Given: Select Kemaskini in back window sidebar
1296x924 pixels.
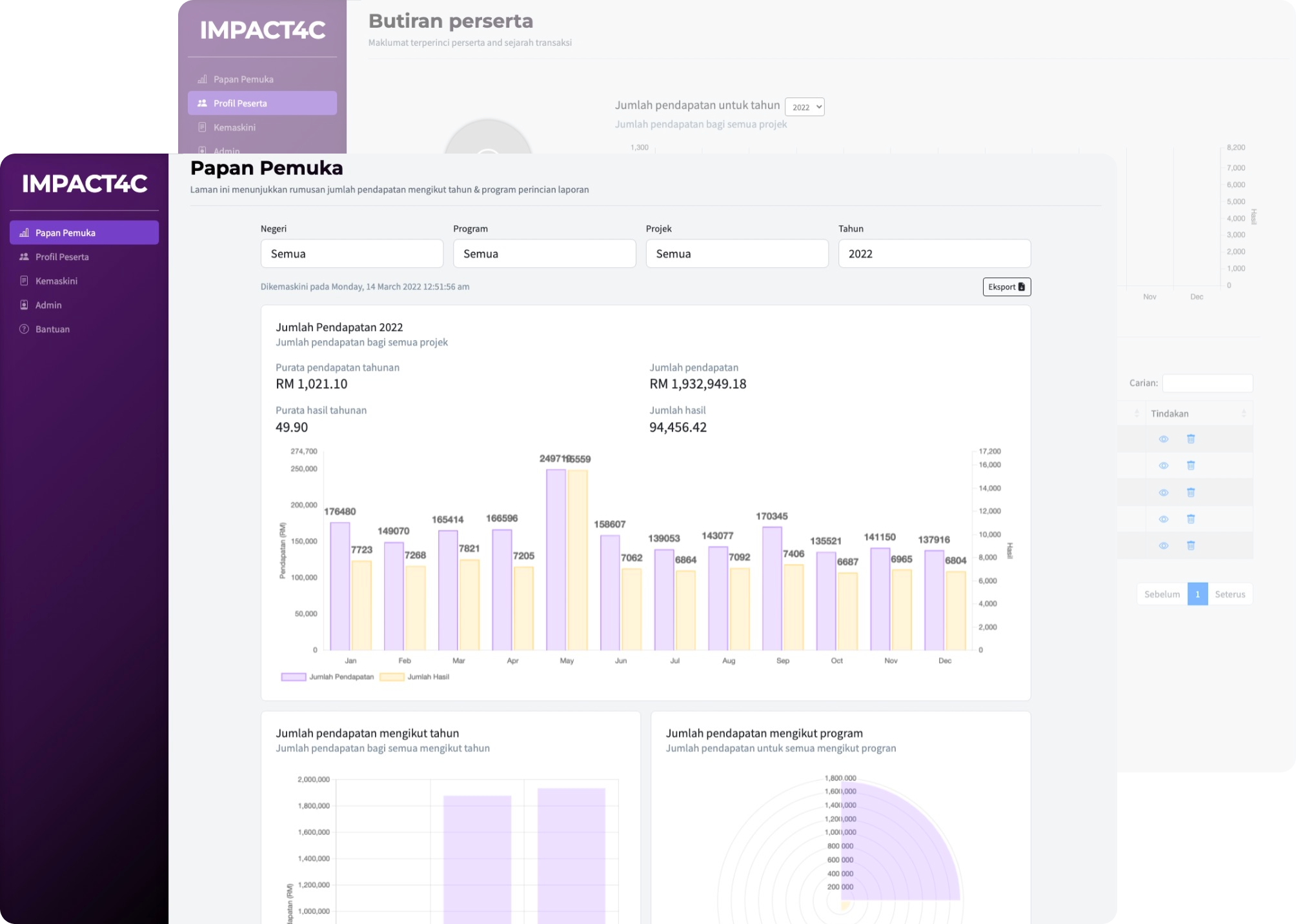Looking at the screenshot, I should (262, 127).
